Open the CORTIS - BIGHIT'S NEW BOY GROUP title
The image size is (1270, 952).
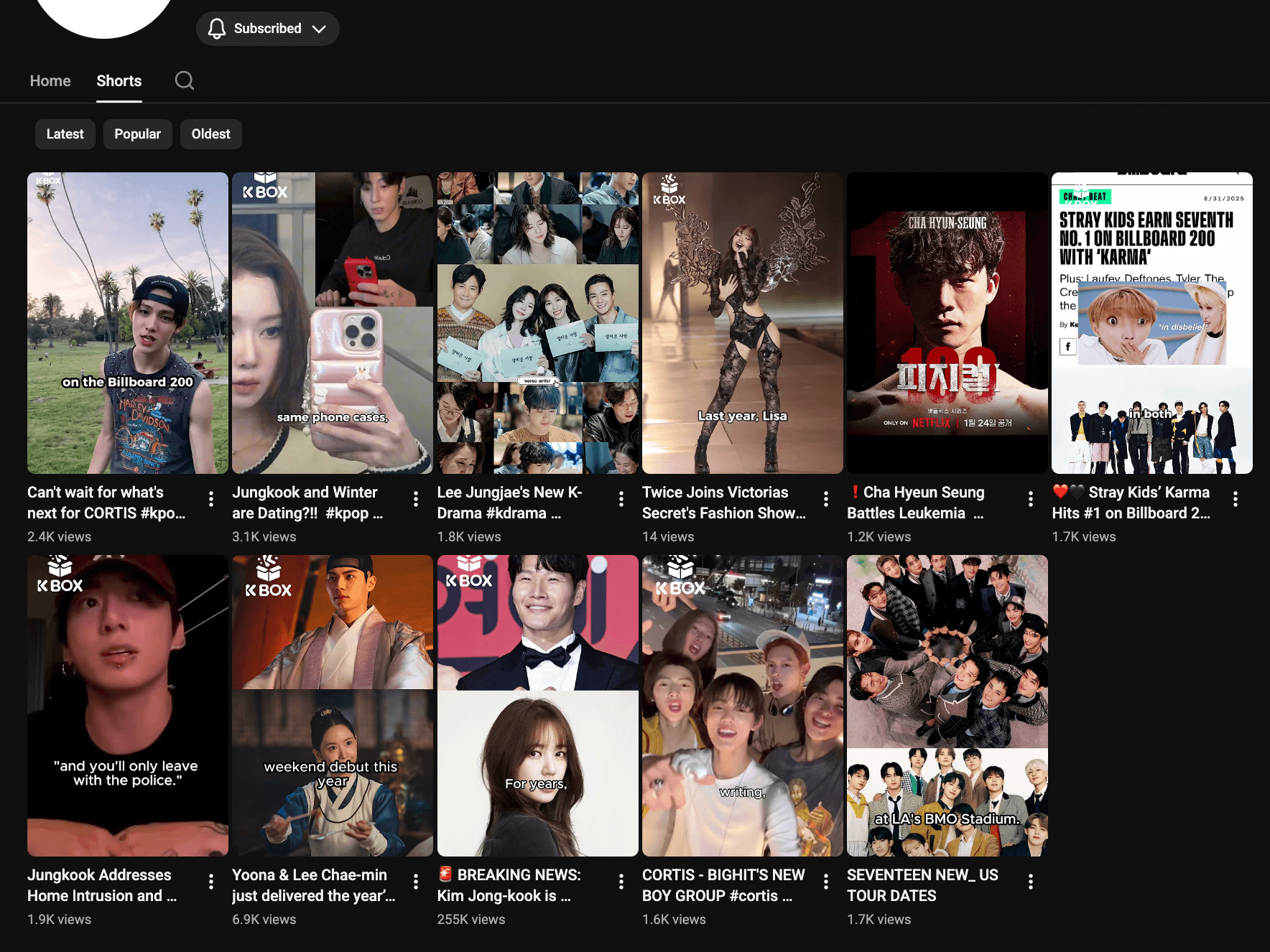click(723, 885)
